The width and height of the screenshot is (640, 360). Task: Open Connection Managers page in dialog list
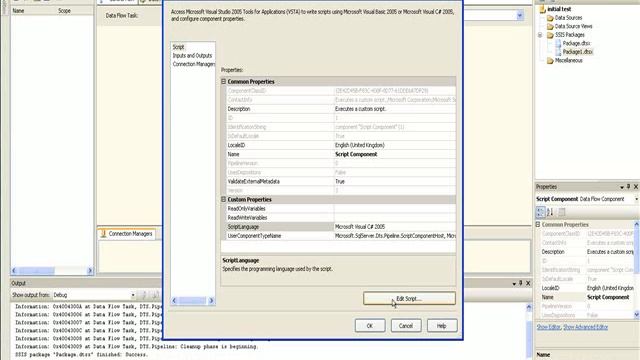click(193, 64)
